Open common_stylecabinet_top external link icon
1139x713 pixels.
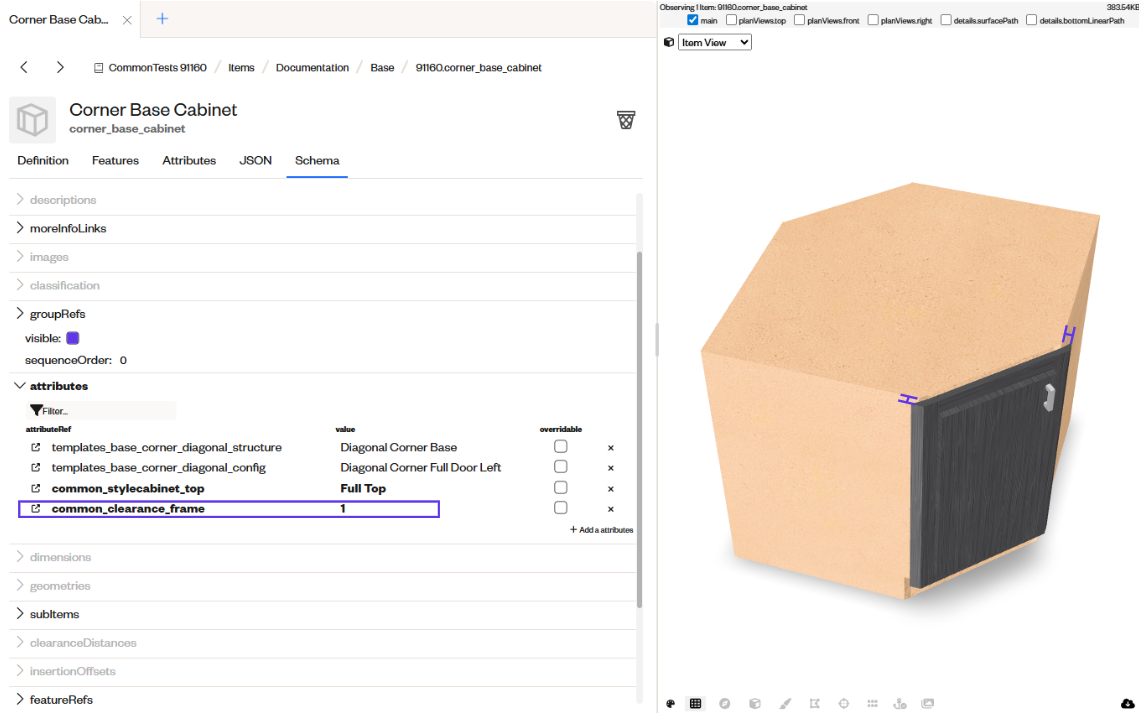point(36,488)
